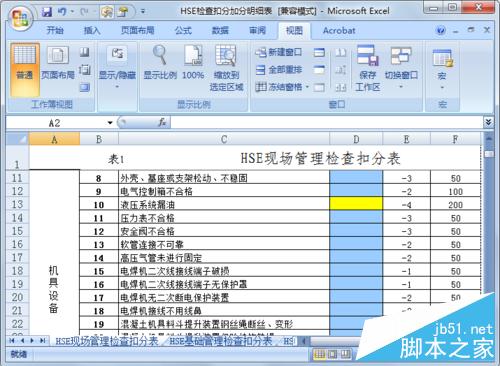Image resolution: width=500 pixels, height=366 pixels.
Task: Click the custom views icon
Action: 85,70
